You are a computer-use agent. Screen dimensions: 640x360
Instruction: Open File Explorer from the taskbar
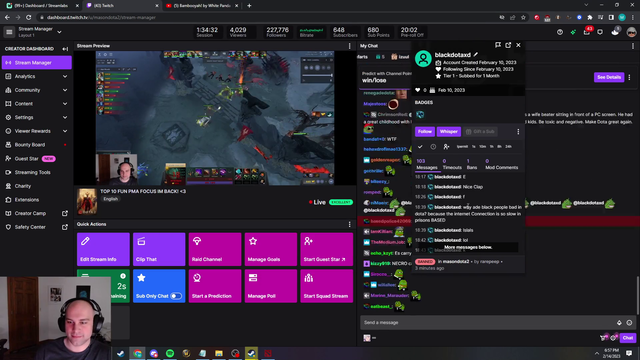coord(219,353)
